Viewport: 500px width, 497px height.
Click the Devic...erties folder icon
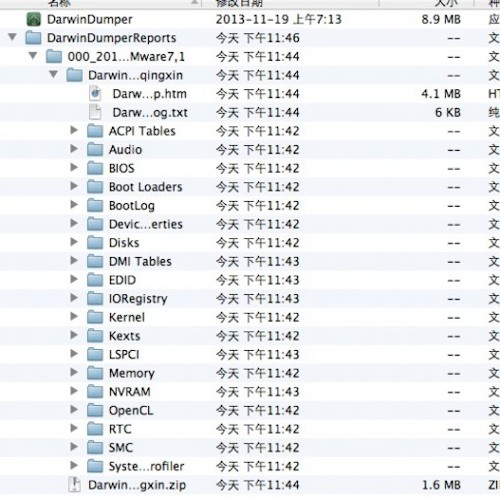(95, 224)
